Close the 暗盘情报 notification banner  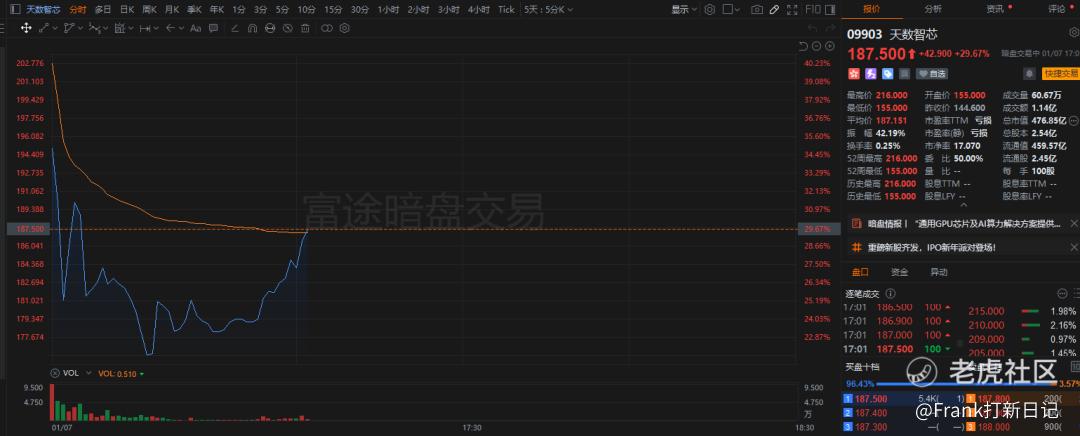(1074, 224)
